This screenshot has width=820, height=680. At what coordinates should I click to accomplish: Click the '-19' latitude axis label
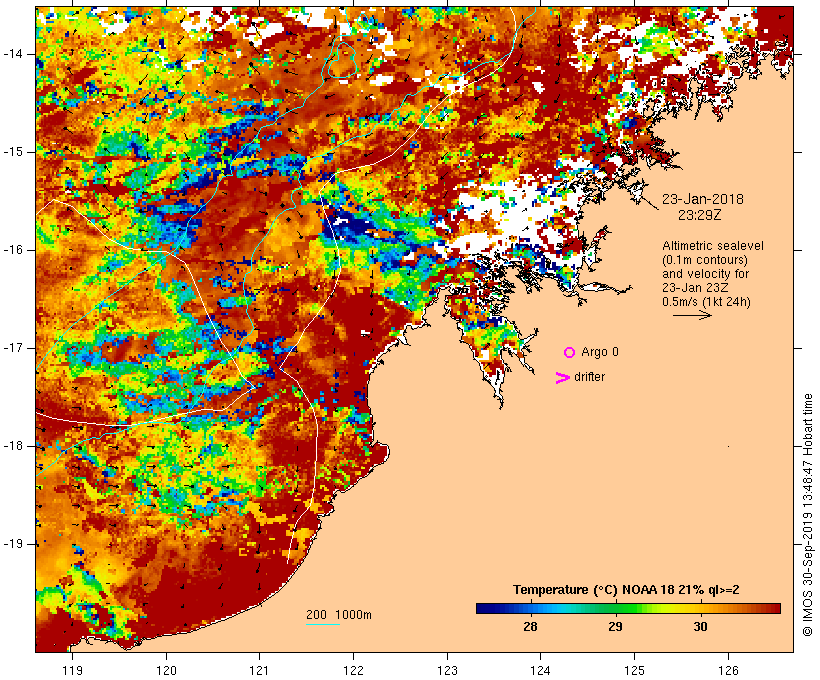[x=13, y=544]
